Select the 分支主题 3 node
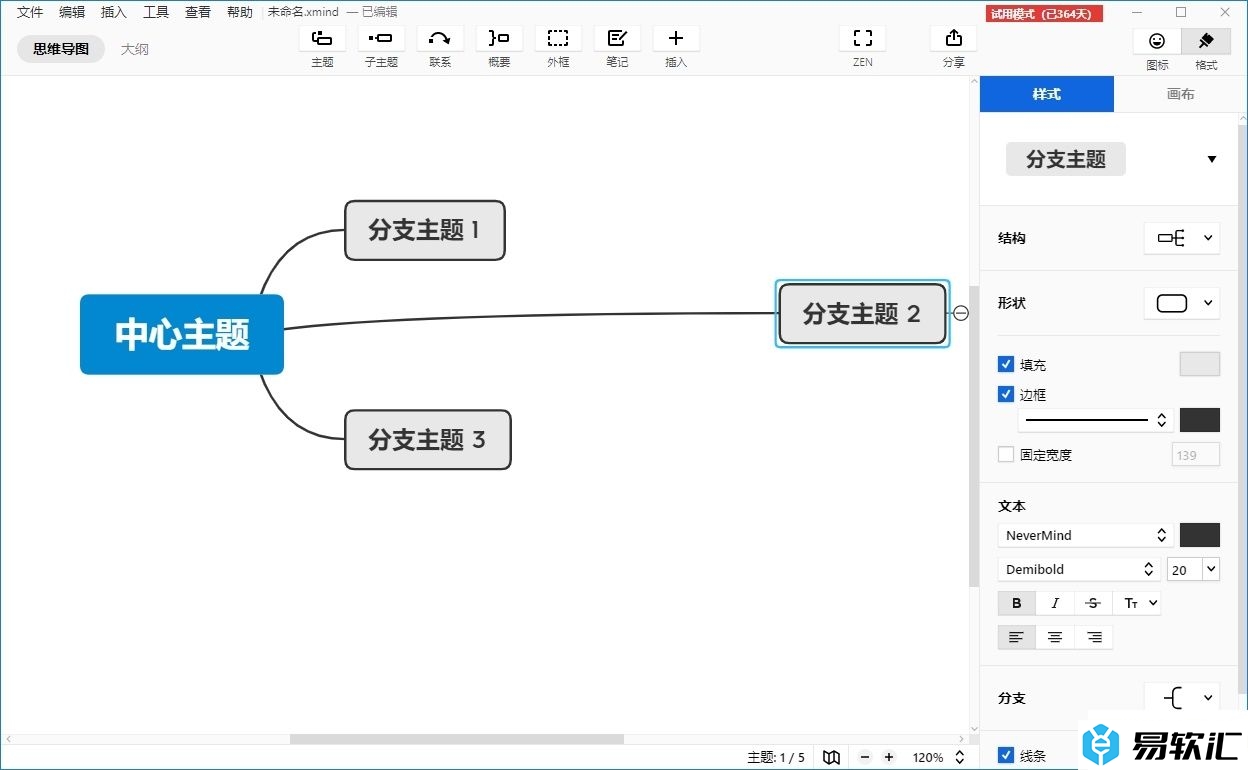1248x770 pixels. click(428, 439)
